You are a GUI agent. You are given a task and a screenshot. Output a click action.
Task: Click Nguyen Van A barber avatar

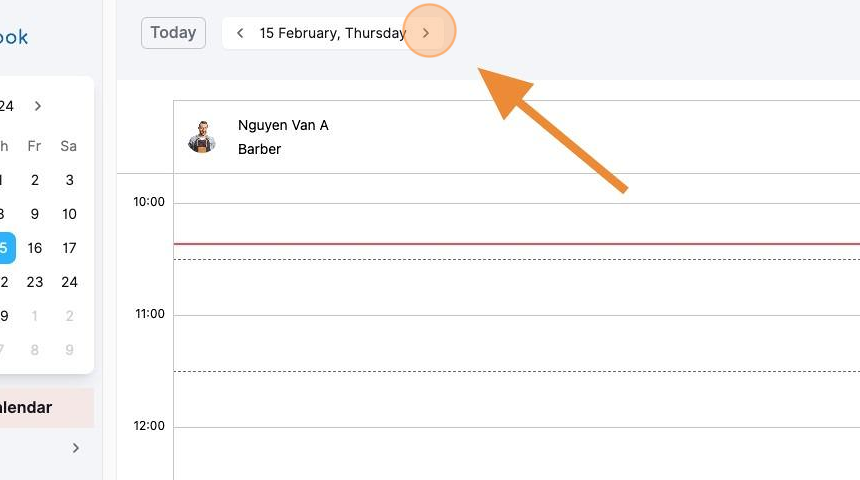(202, 137)
